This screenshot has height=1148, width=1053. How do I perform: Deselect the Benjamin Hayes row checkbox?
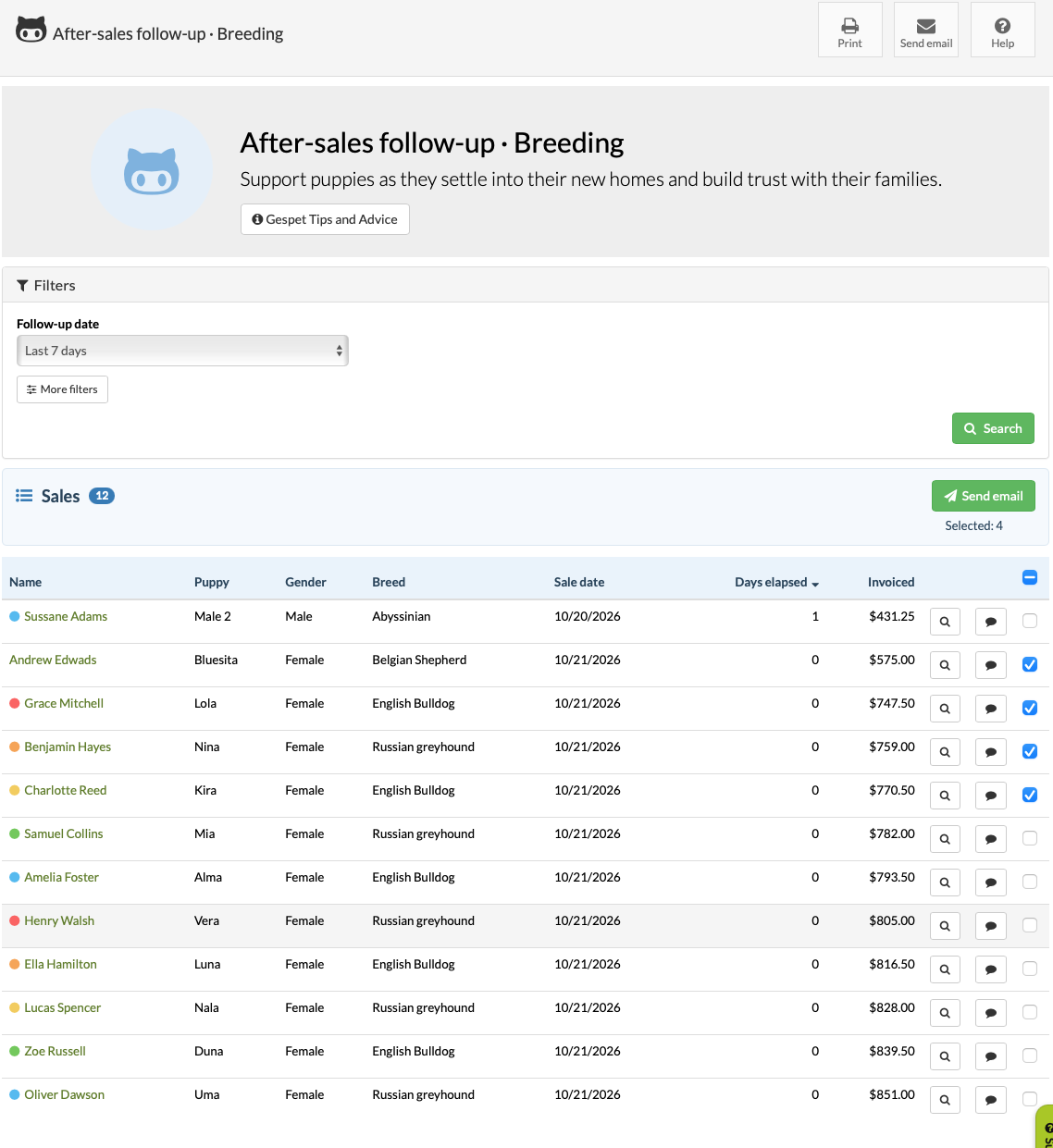pos(1030,751)
